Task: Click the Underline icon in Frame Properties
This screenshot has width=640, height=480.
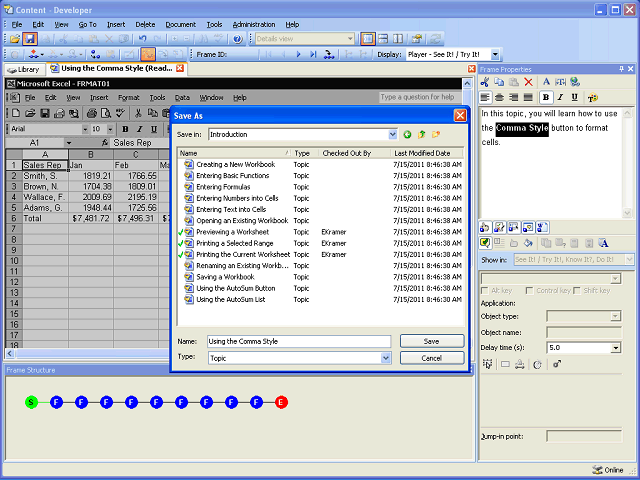Action: point(574,98)
